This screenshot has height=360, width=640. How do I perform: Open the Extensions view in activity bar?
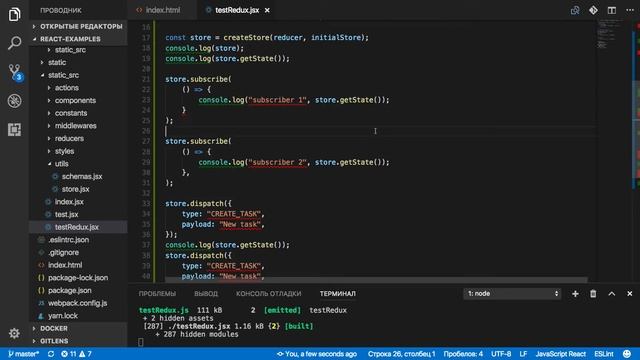(x=14, y=129)
